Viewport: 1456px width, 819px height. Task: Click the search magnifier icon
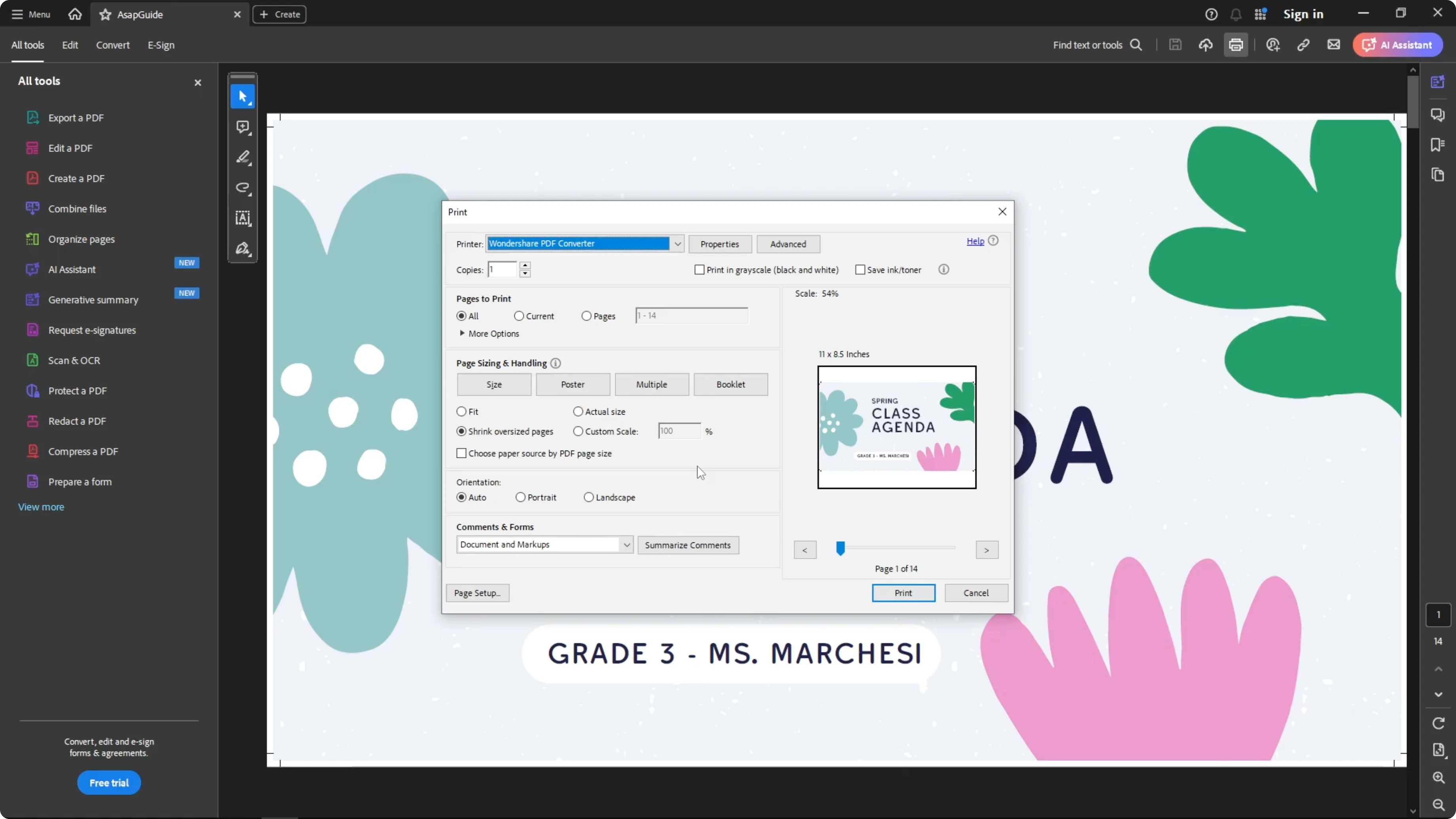[1136, 45]
